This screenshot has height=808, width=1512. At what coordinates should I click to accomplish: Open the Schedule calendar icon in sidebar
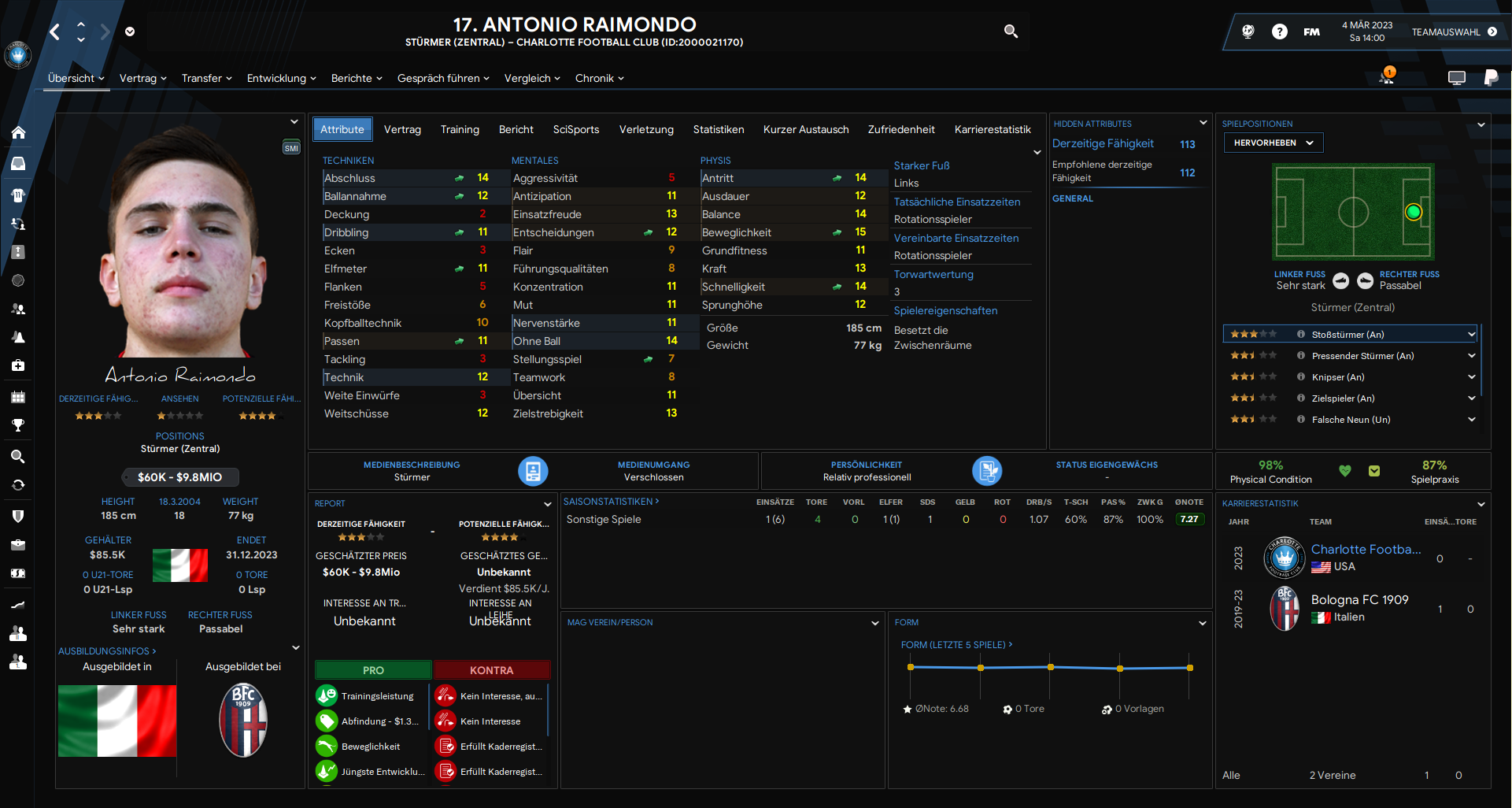coord(18,397)
